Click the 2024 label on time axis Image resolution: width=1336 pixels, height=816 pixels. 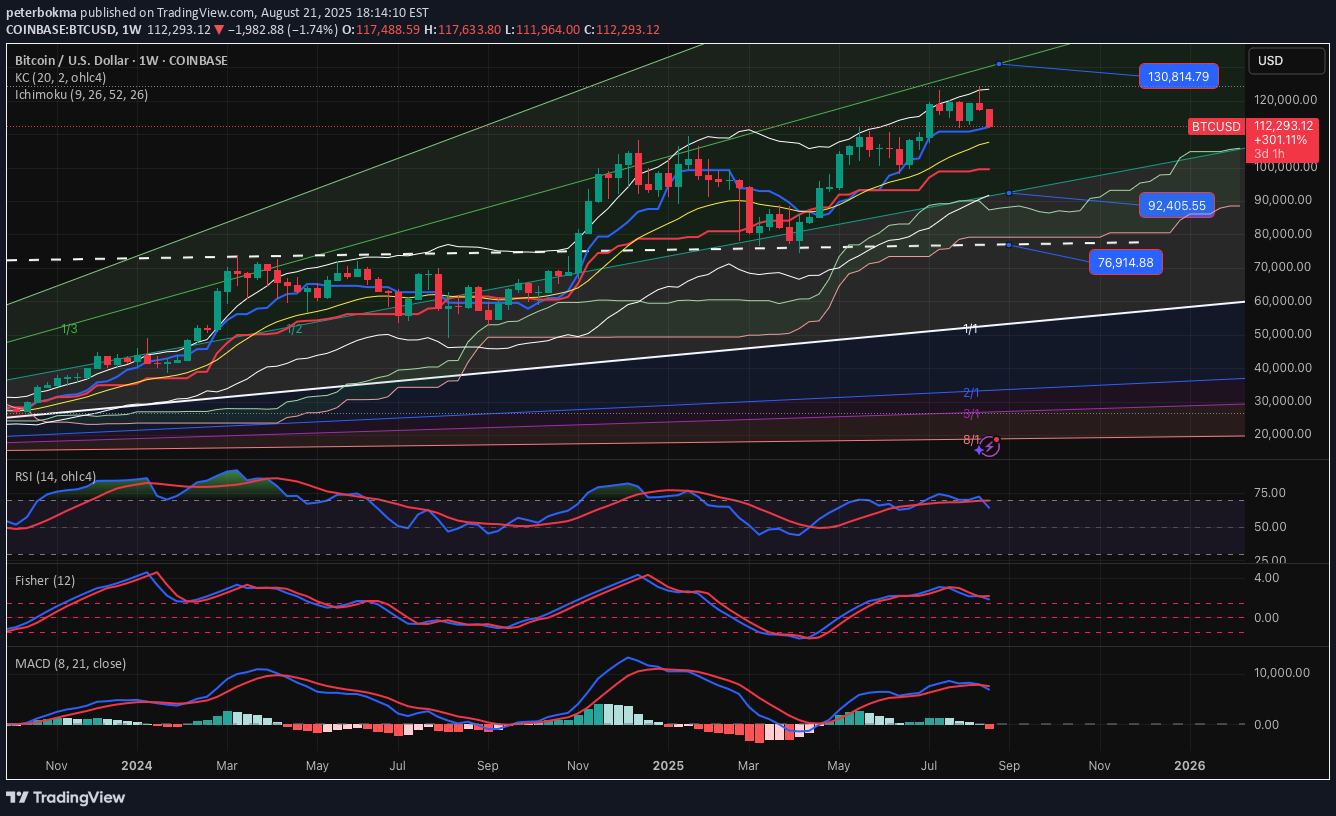click(136, 766)
